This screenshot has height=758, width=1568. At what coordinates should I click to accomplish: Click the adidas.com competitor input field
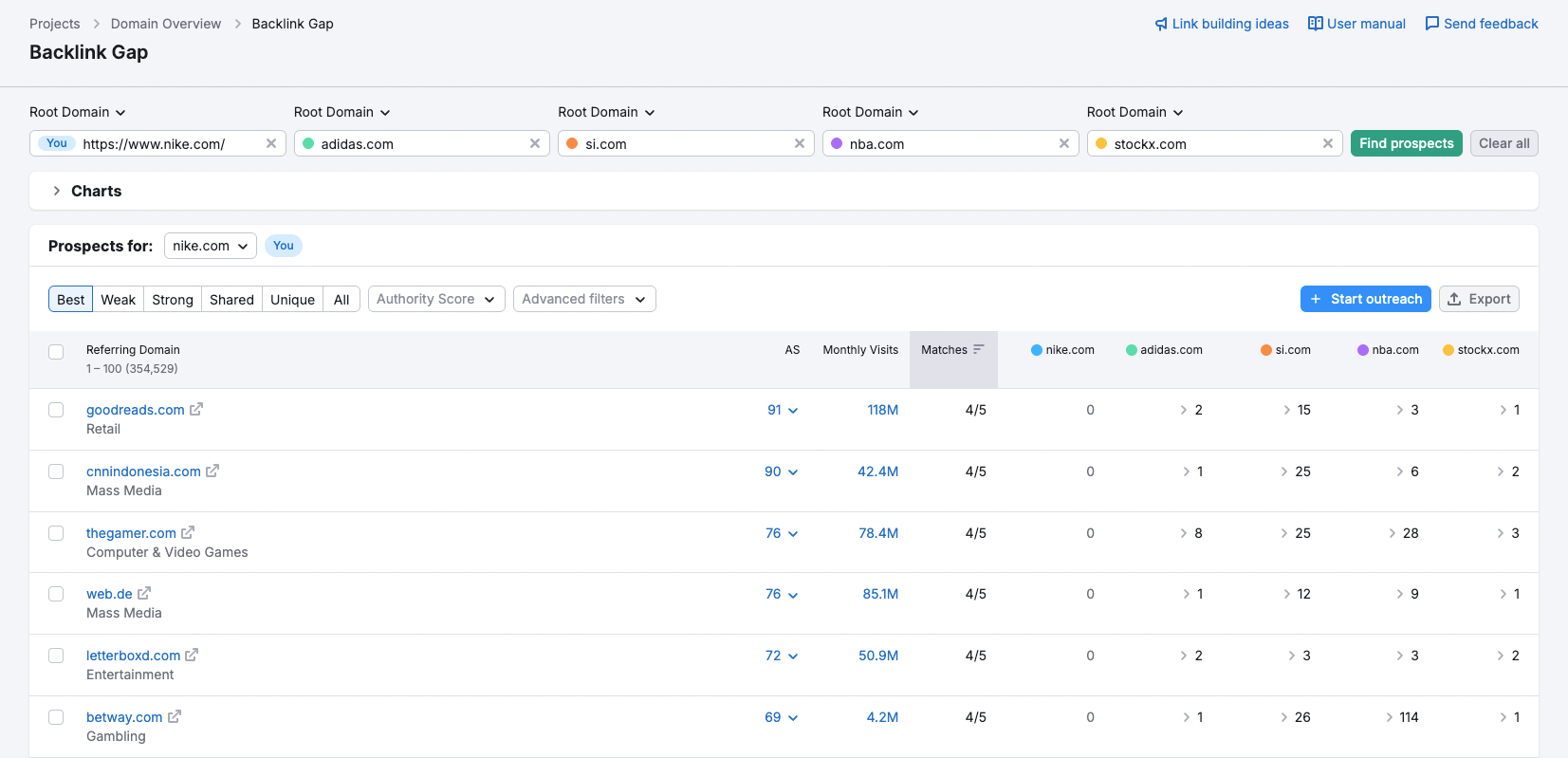tap(422, 143)
